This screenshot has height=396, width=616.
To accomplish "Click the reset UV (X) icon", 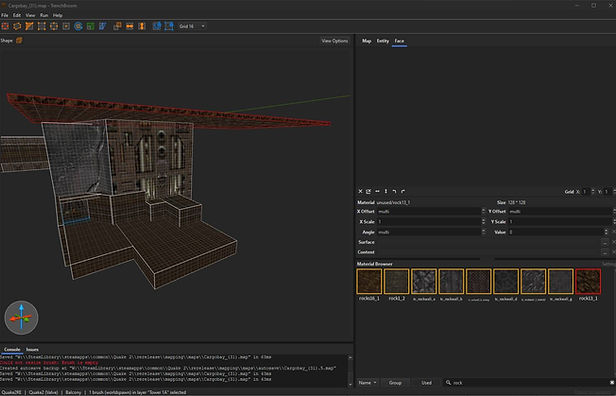I will pos(360,191).
